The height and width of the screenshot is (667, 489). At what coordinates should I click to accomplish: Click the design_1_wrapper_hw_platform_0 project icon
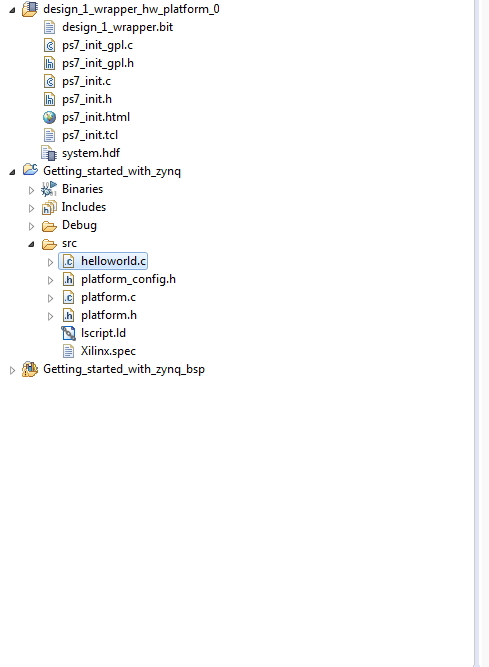pos(30,9)
